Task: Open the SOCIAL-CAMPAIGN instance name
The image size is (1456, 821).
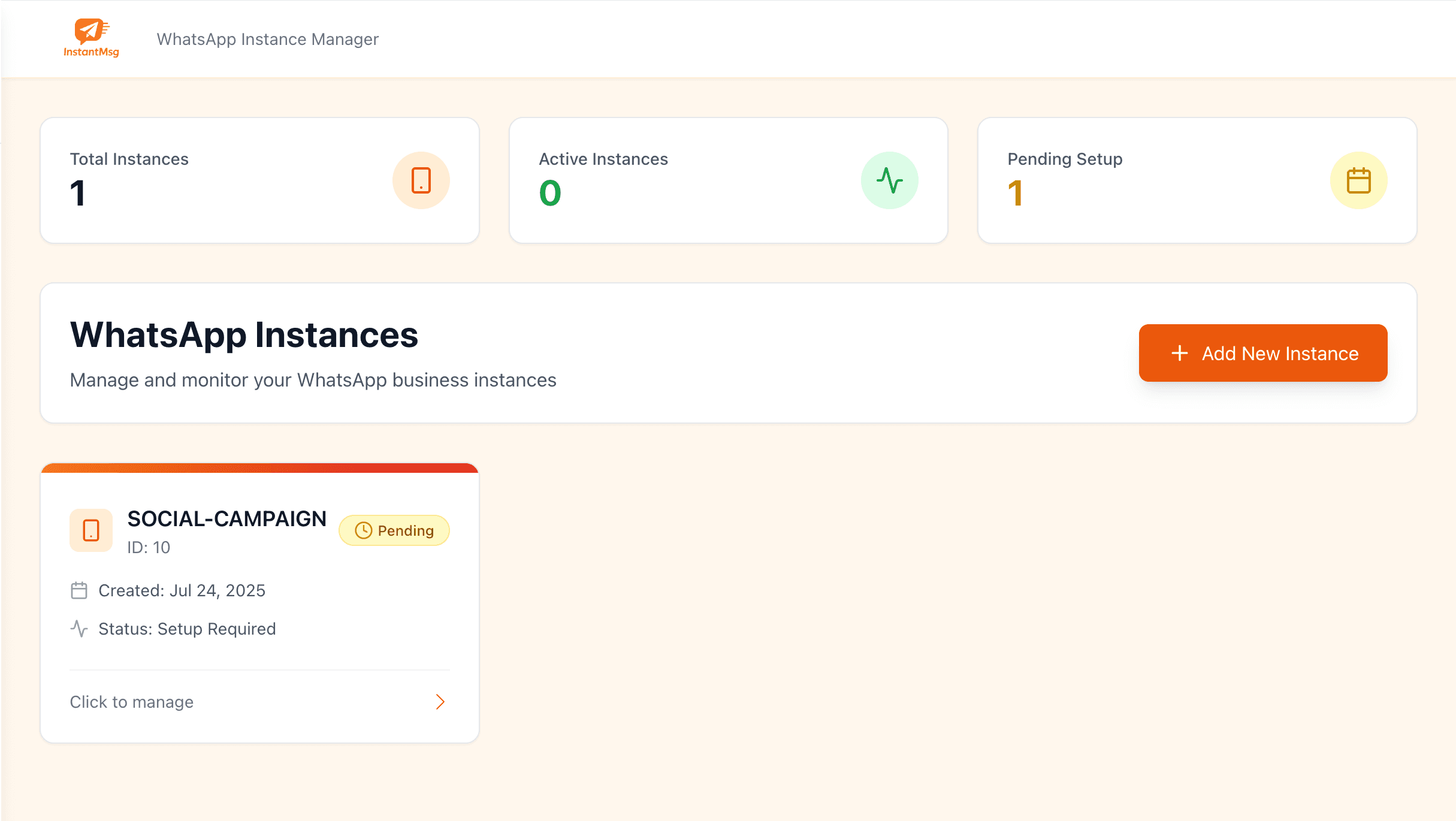Action: [x=226, y=519]
